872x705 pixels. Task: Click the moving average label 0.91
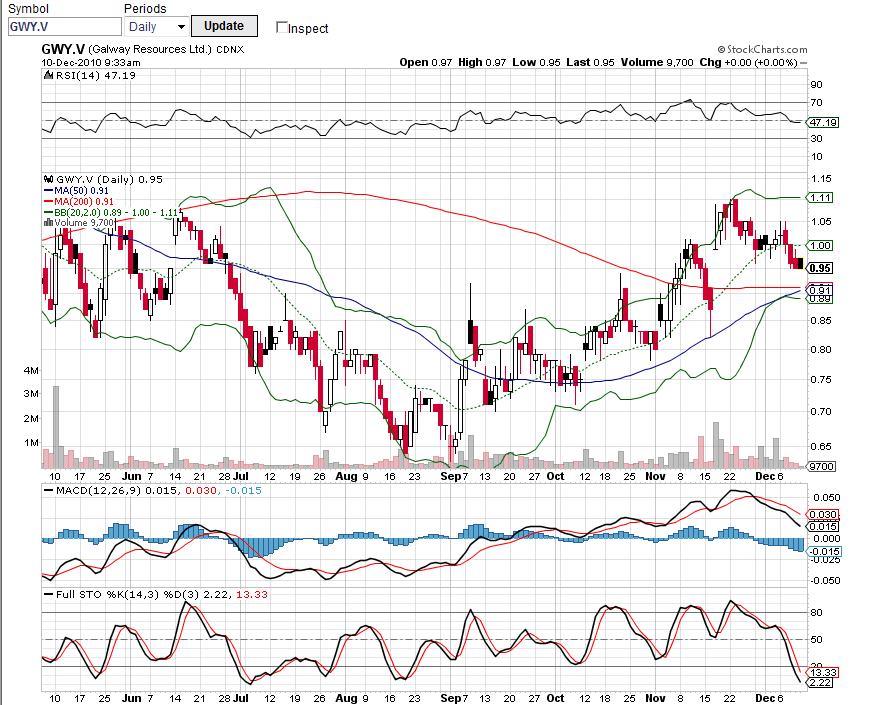(x=821, y=290)
